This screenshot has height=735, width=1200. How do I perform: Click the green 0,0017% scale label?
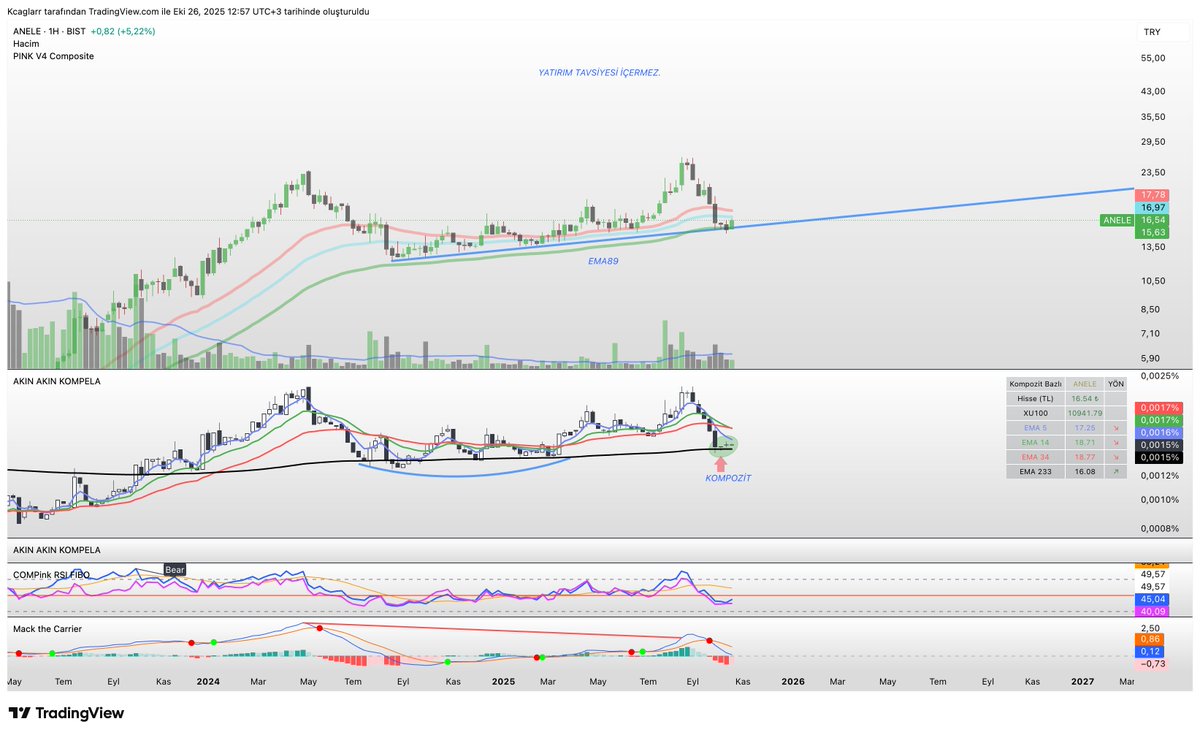coord(1158,420)
